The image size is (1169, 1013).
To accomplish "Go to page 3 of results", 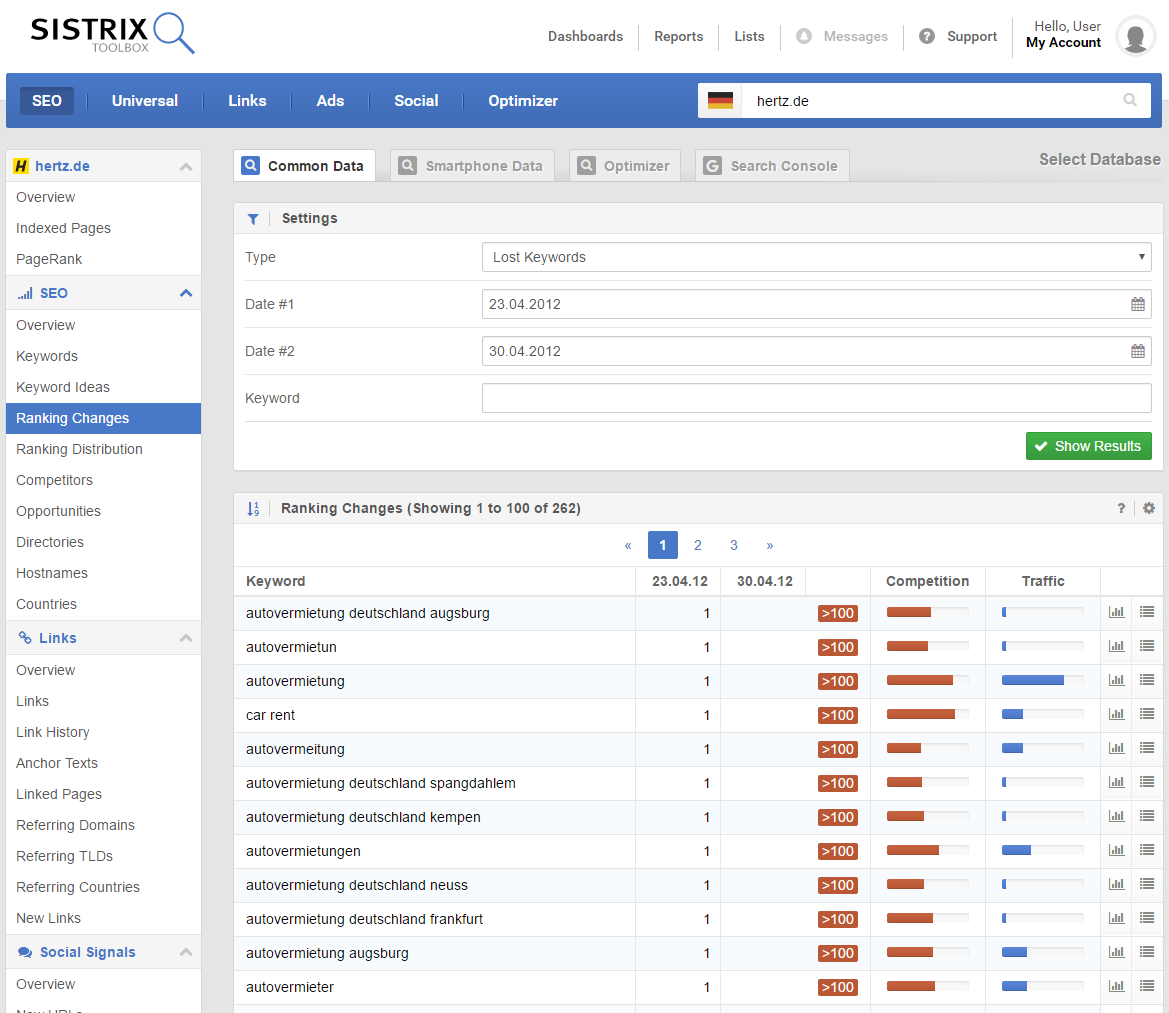I will point(734,545).
